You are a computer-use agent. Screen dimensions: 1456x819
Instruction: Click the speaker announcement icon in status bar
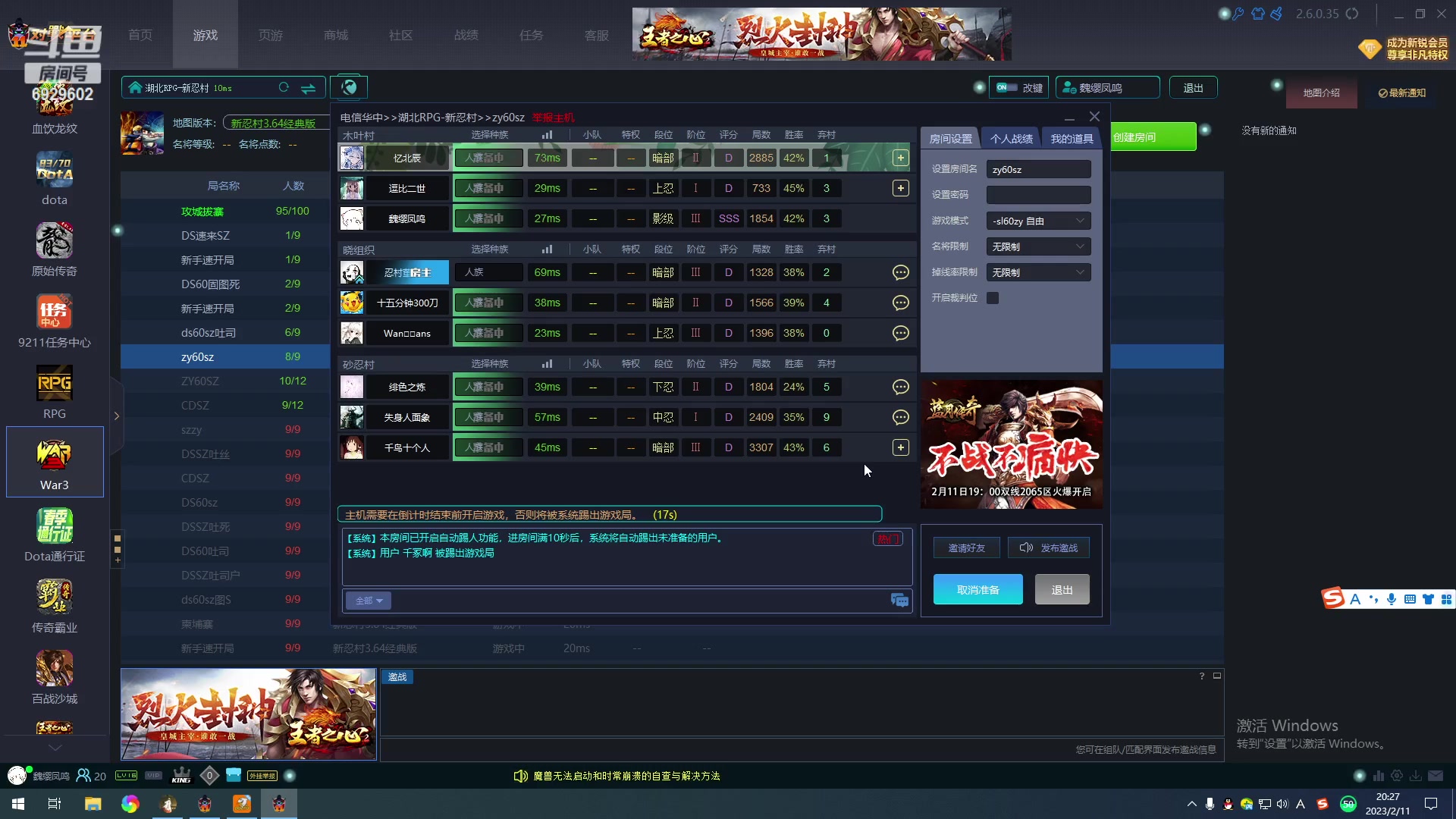520,776
